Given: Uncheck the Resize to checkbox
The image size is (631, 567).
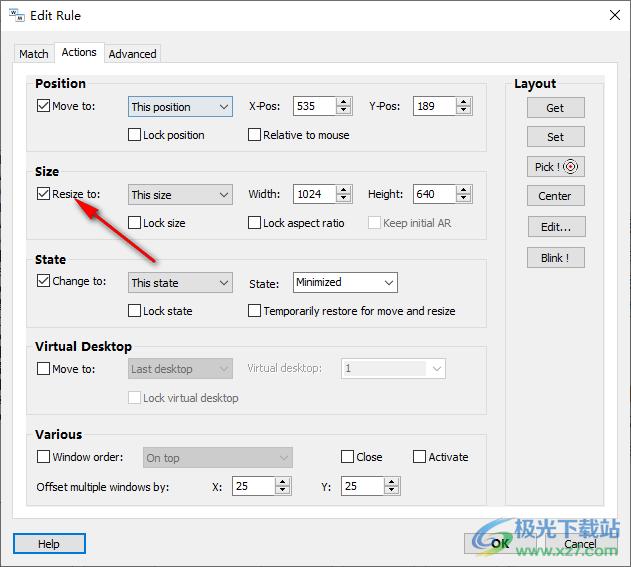Looking at the screenshot, I should 43,194.
